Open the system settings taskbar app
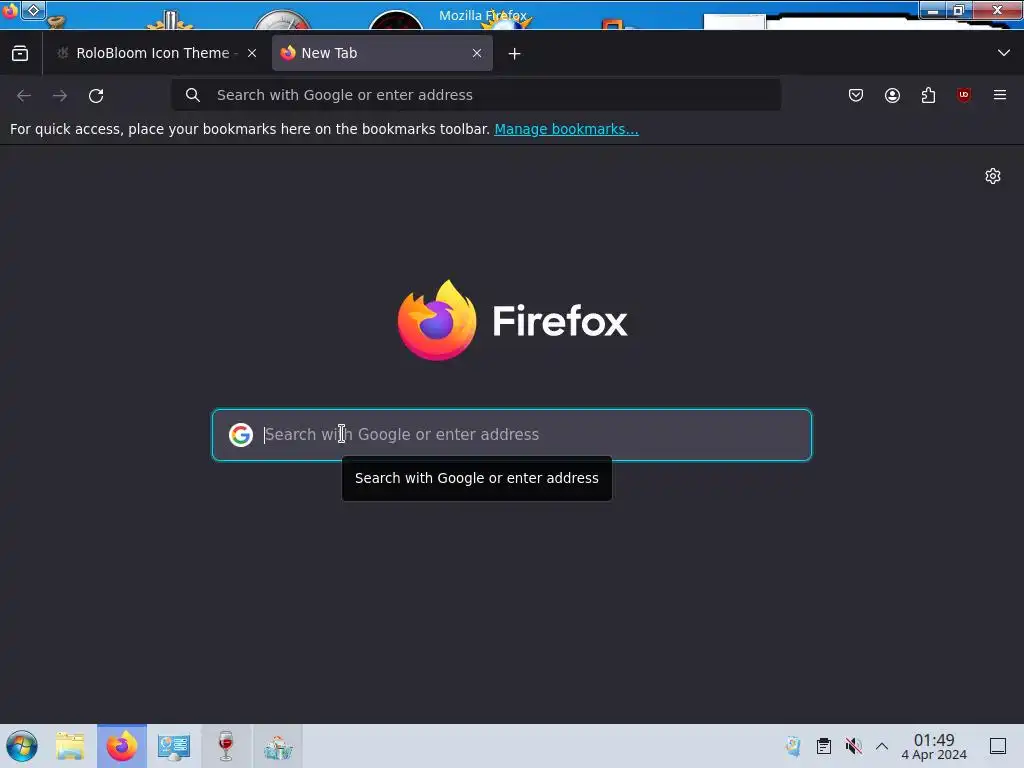 (174, 746)
